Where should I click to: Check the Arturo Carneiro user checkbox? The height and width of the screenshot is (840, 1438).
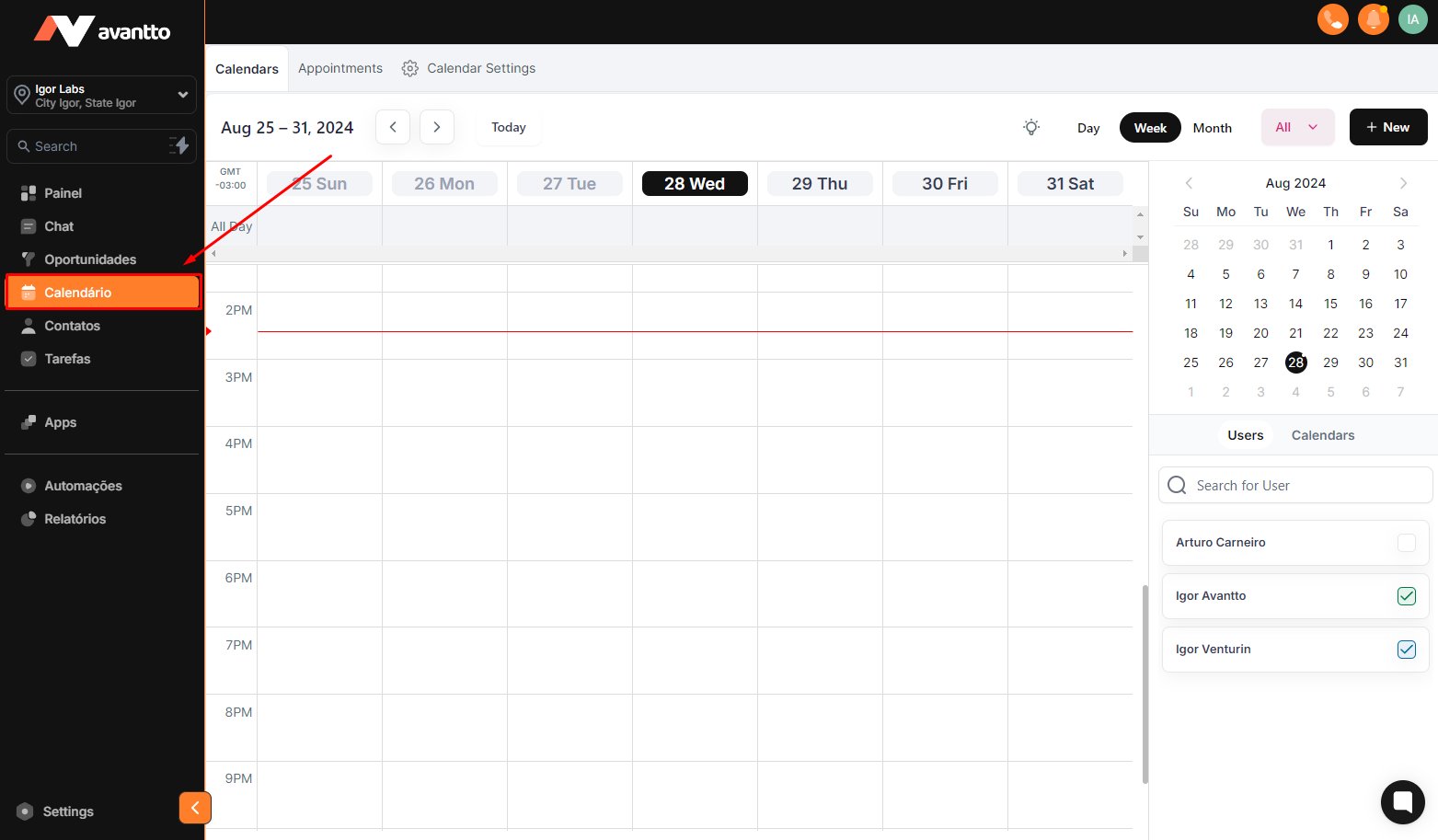(1406, 543)
